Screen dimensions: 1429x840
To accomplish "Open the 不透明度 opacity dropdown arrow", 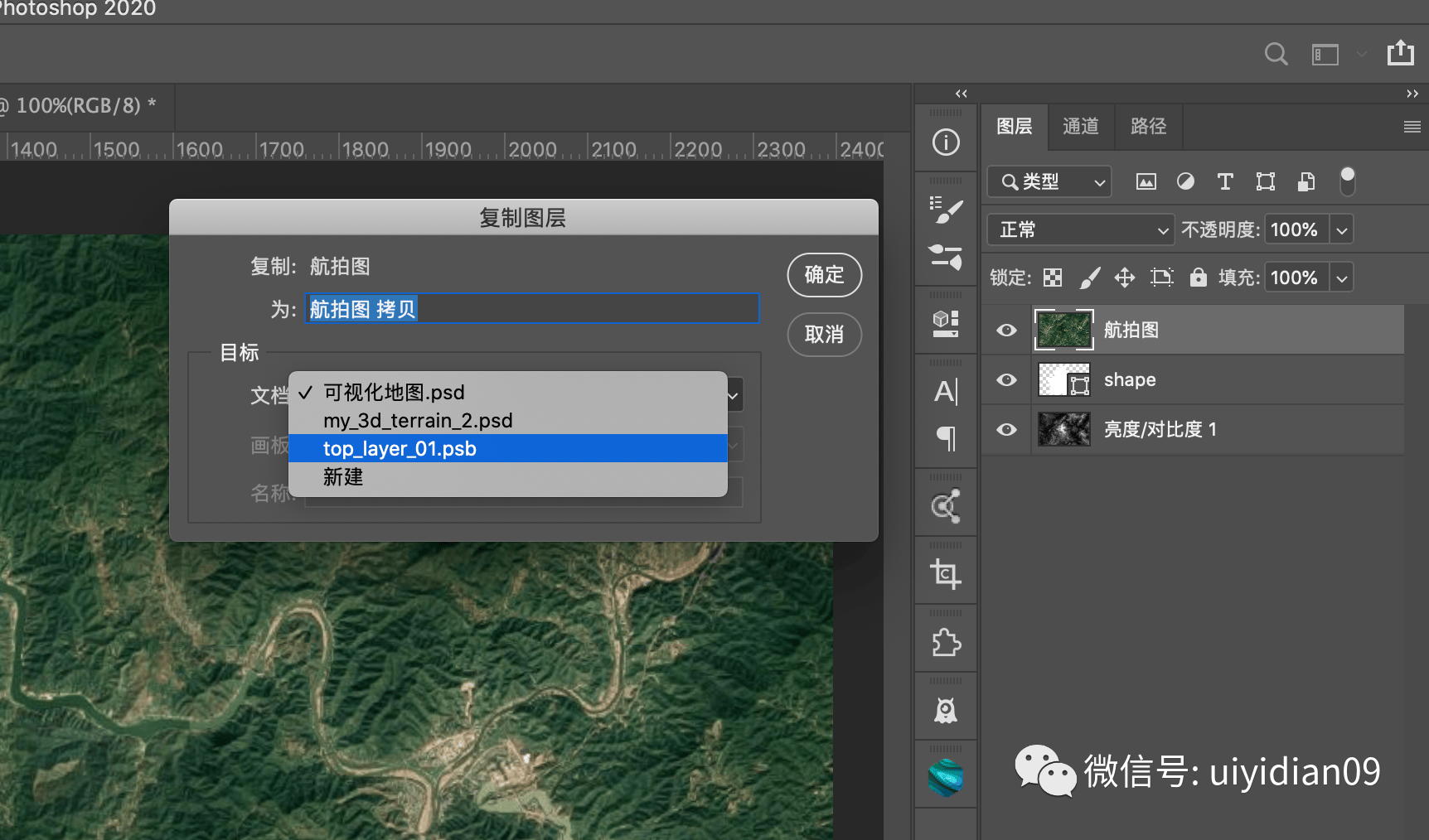I will pyautogui.click(x=1342, y=229).
